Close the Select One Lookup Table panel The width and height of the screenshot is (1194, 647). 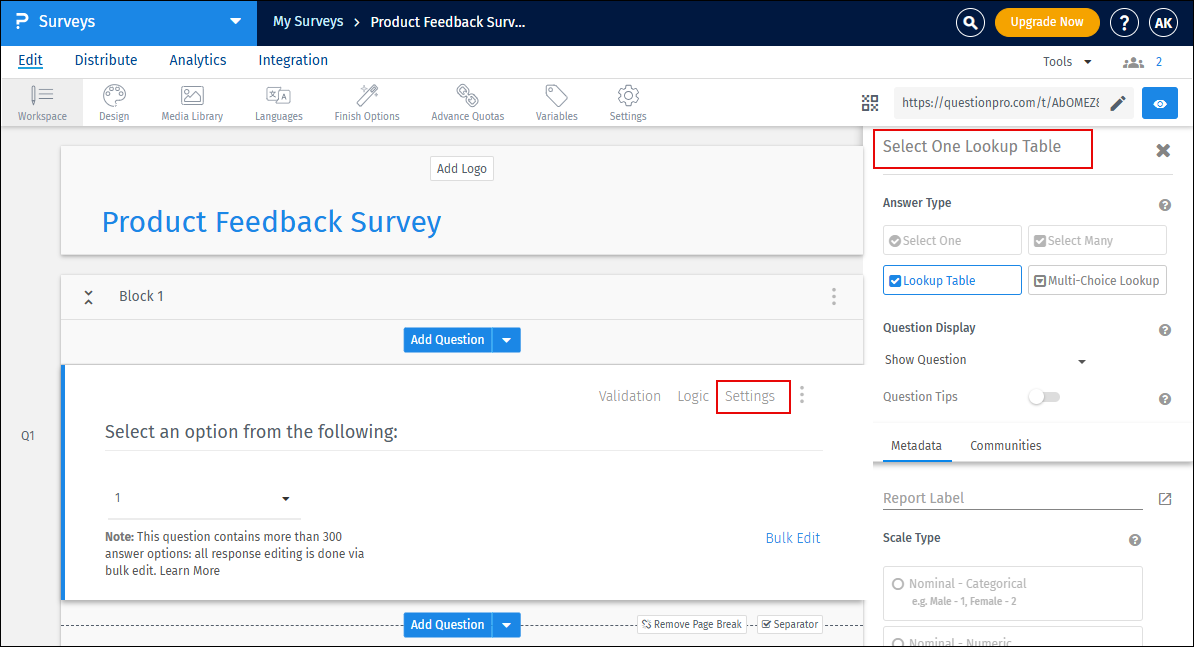[x=1163, y=150]
